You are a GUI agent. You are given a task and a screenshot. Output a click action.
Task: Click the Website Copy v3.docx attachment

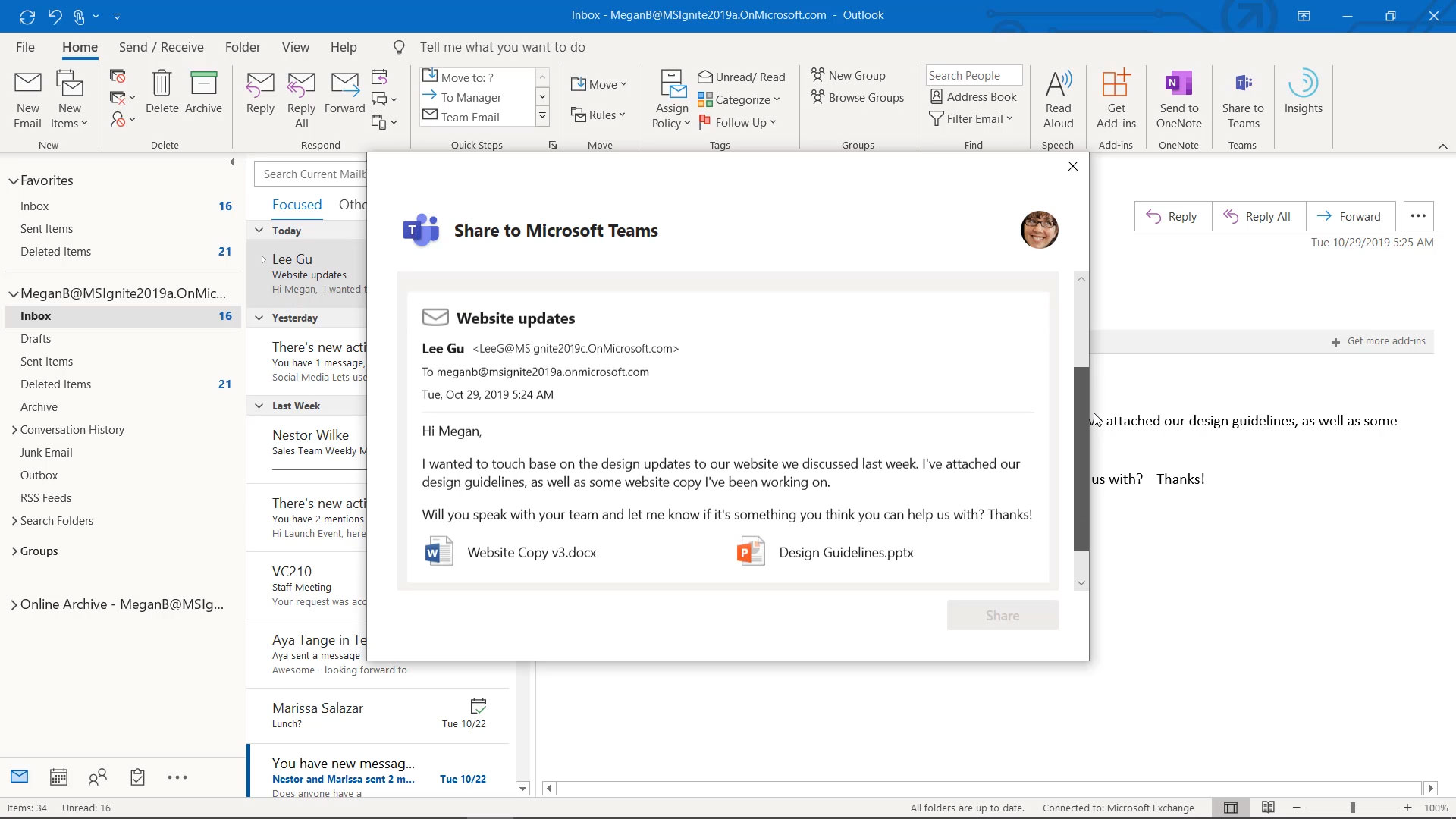pyautogui.click(x=512, y=552)
